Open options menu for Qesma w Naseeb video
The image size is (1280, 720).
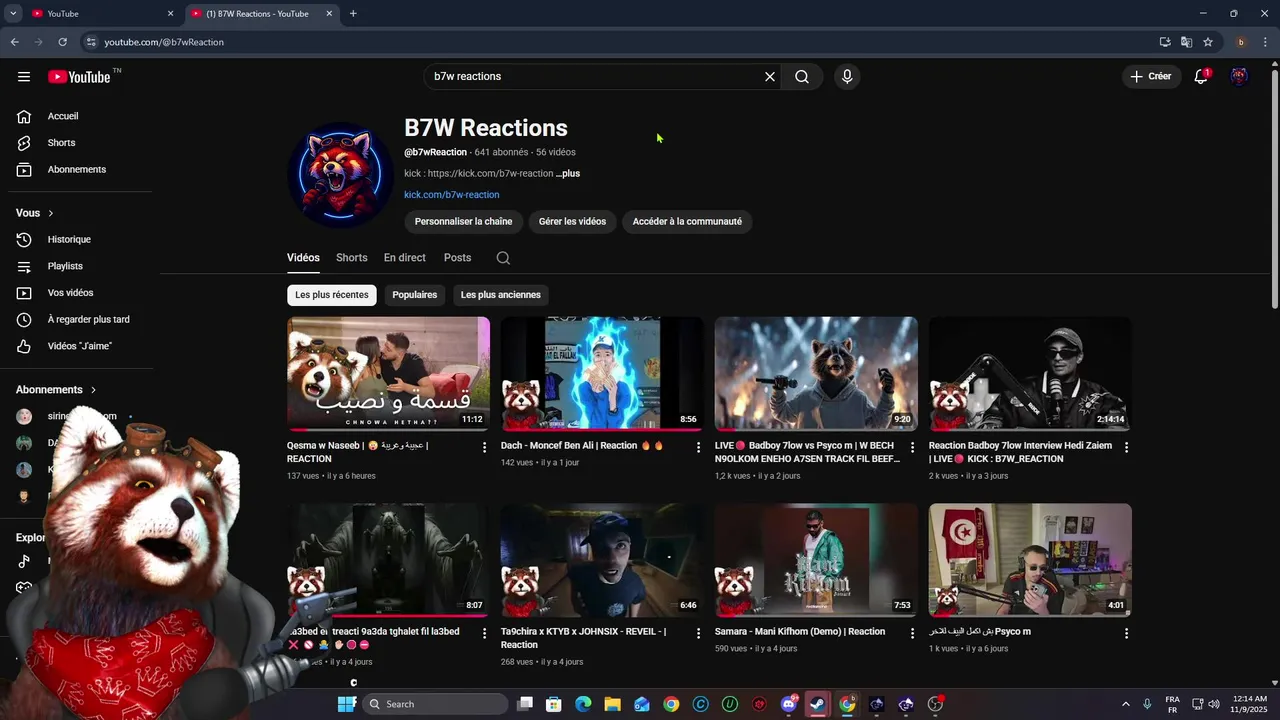tap(485, 447)
